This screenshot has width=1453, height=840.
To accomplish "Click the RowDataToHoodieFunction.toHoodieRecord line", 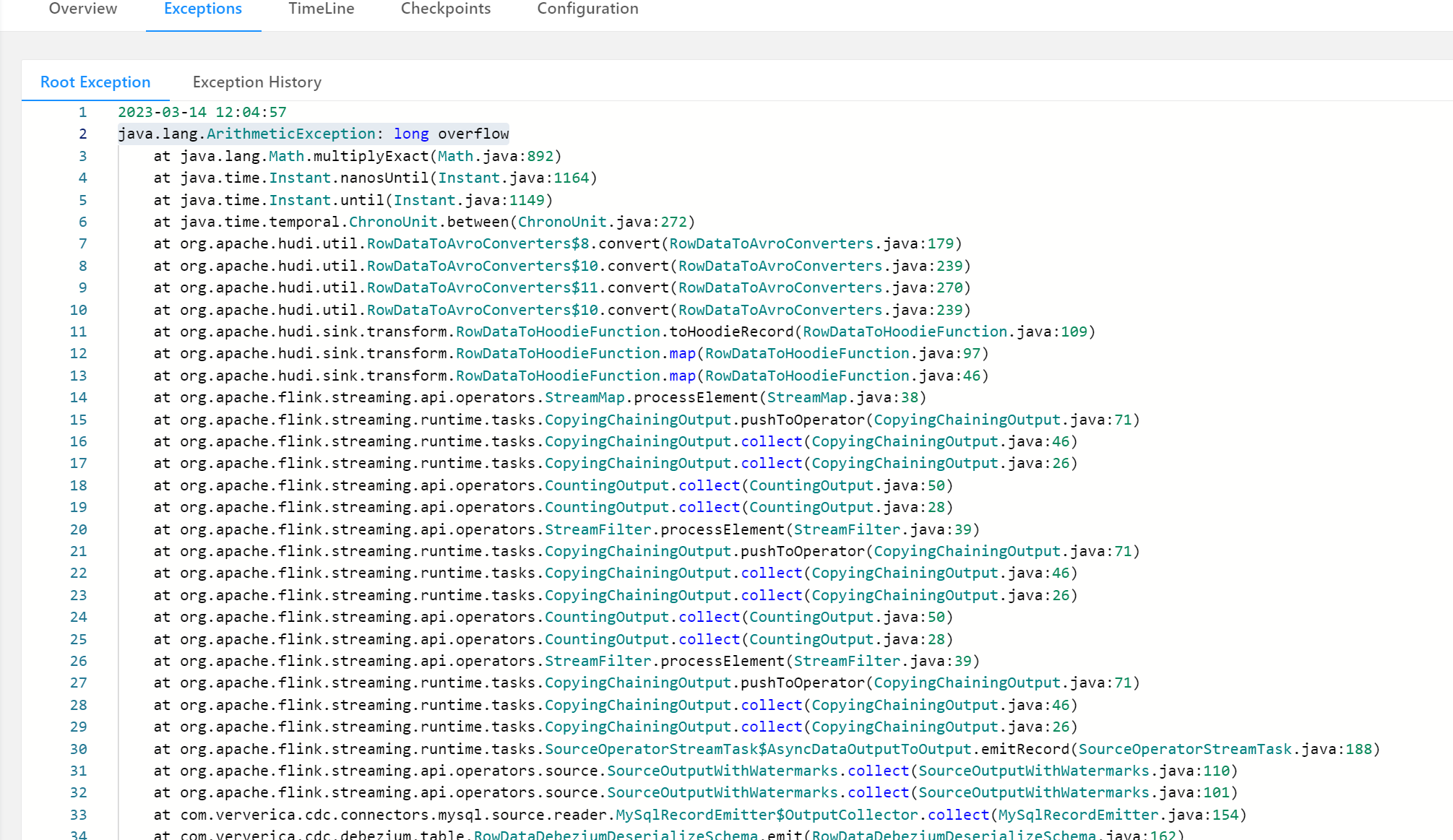I will (624, 332).
